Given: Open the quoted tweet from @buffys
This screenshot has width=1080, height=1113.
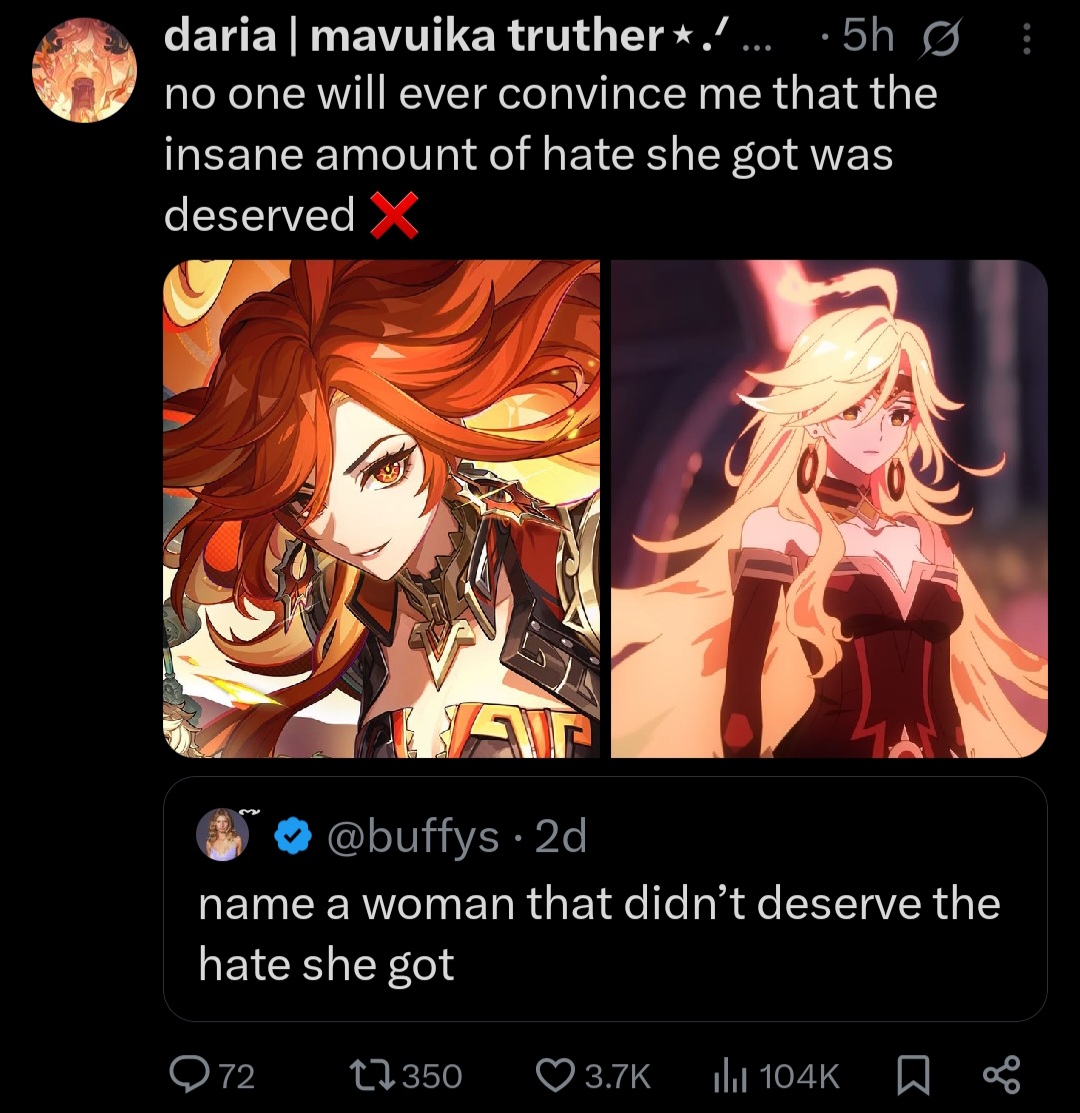Looking at the screenshot, I should click(x=605, y=899).
